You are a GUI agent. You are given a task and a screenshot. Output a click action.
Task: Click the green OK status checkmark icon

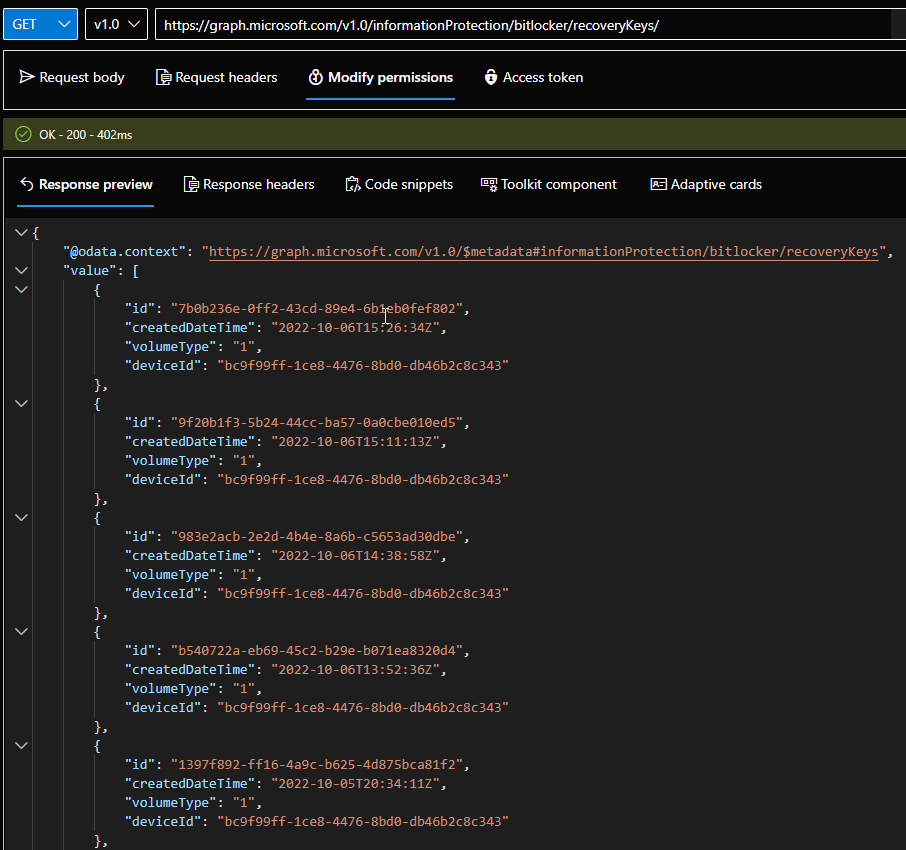(23, 134)
